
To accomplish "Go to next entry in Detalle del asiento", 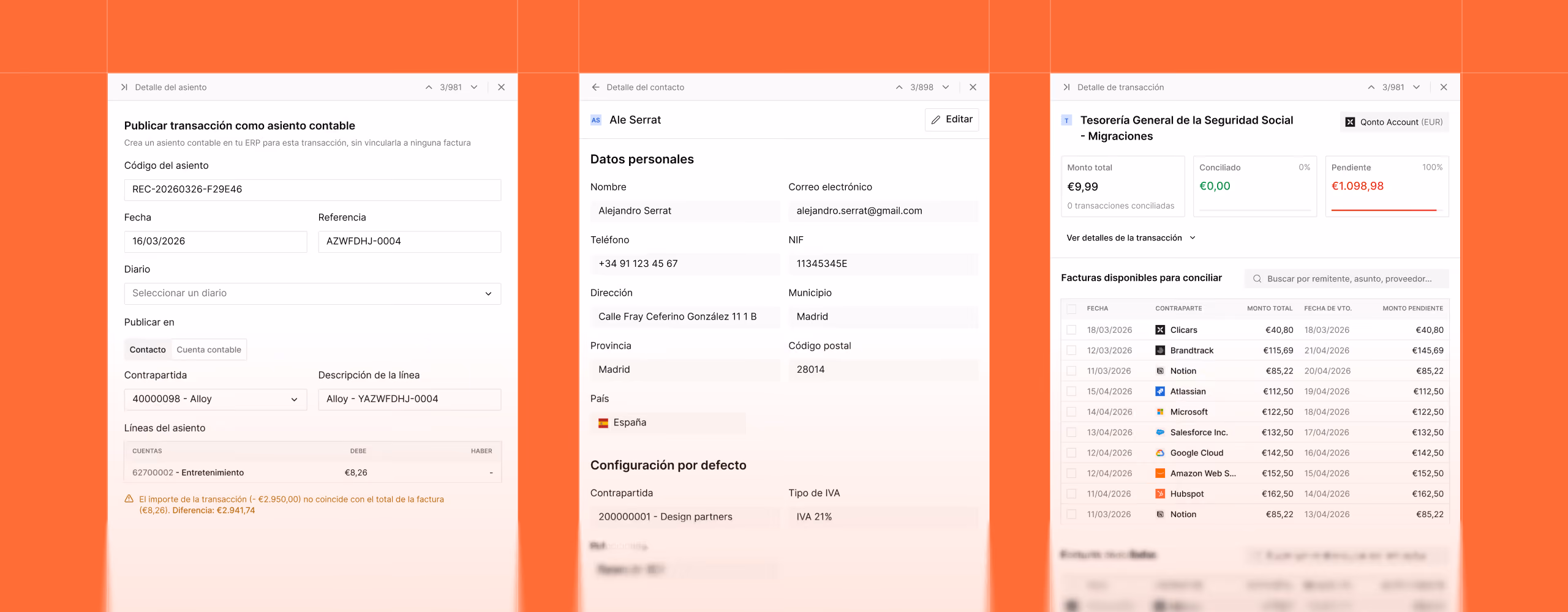I will [x=474, y=88].
